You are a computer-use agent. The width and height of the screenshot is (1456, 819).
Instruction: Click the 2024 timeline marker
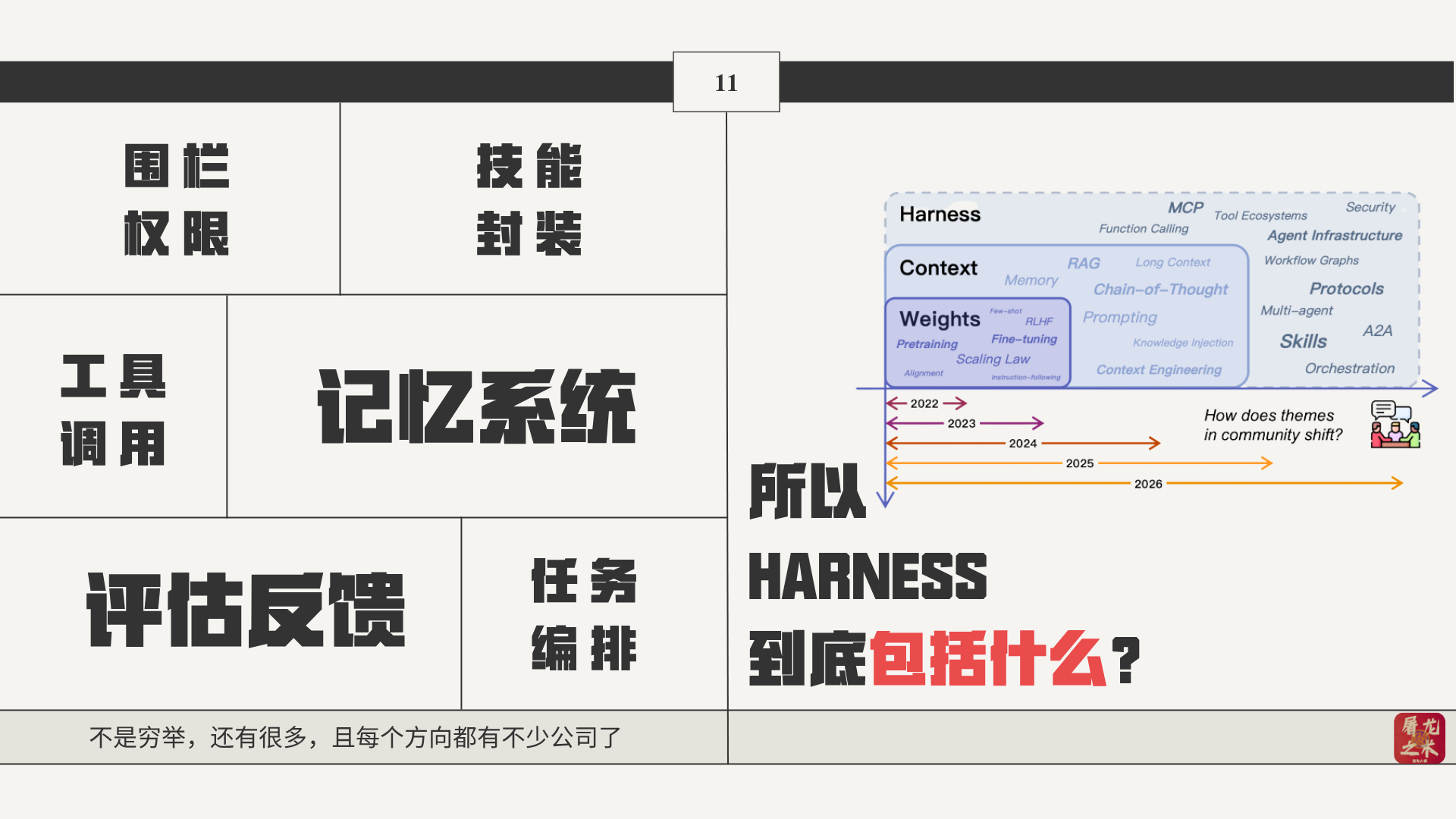pos(1022,444)
